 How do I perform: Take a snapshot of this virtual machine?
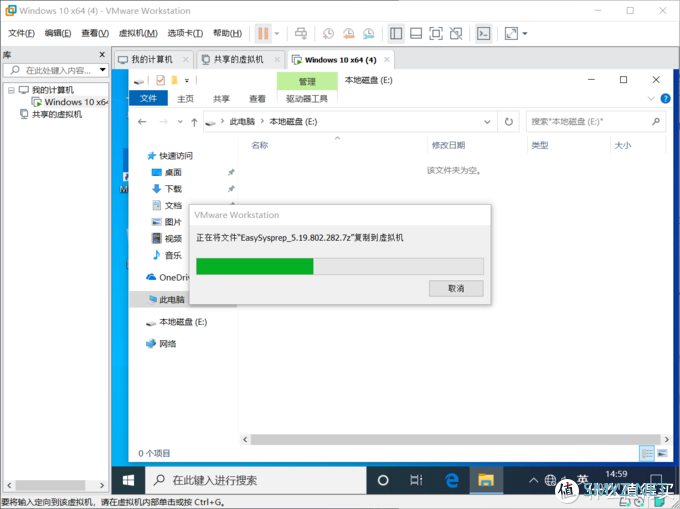coord(328,33)
